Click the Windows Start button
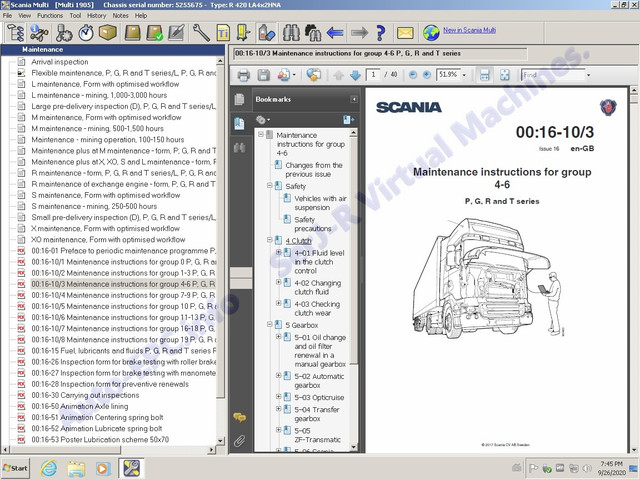The image size is (640, 480). [15, 468]
